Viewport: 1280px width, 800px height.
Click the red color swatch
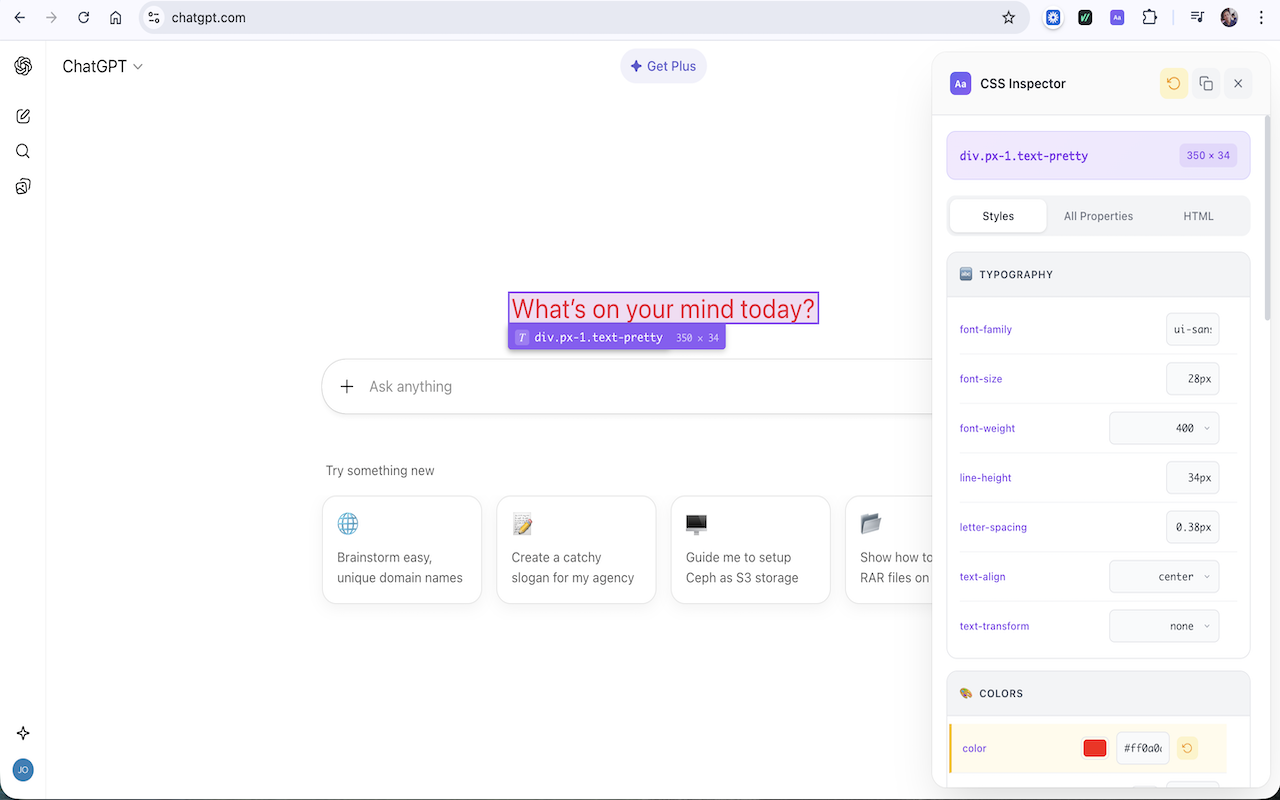[1095, 748]
